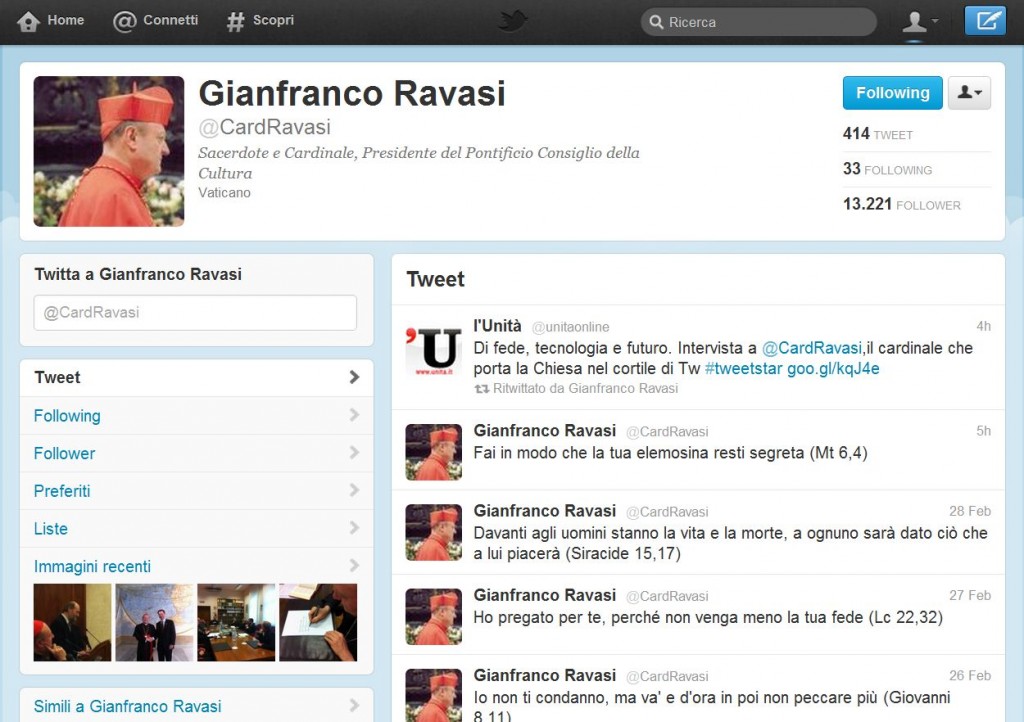
Task: Open @unitaonline handle
Action: coord(570,327)
